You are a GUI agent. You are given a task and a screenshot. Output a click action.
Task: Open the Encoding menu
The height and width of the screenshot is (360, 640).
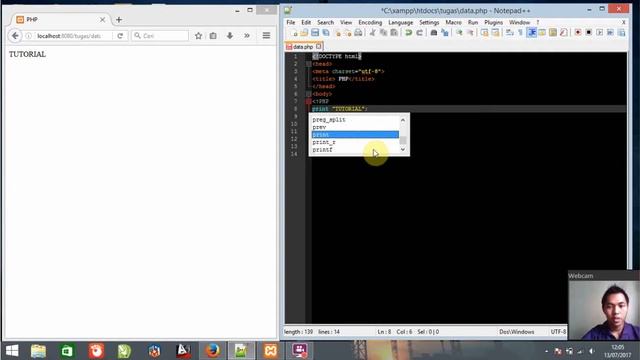(x=370, y=22)
